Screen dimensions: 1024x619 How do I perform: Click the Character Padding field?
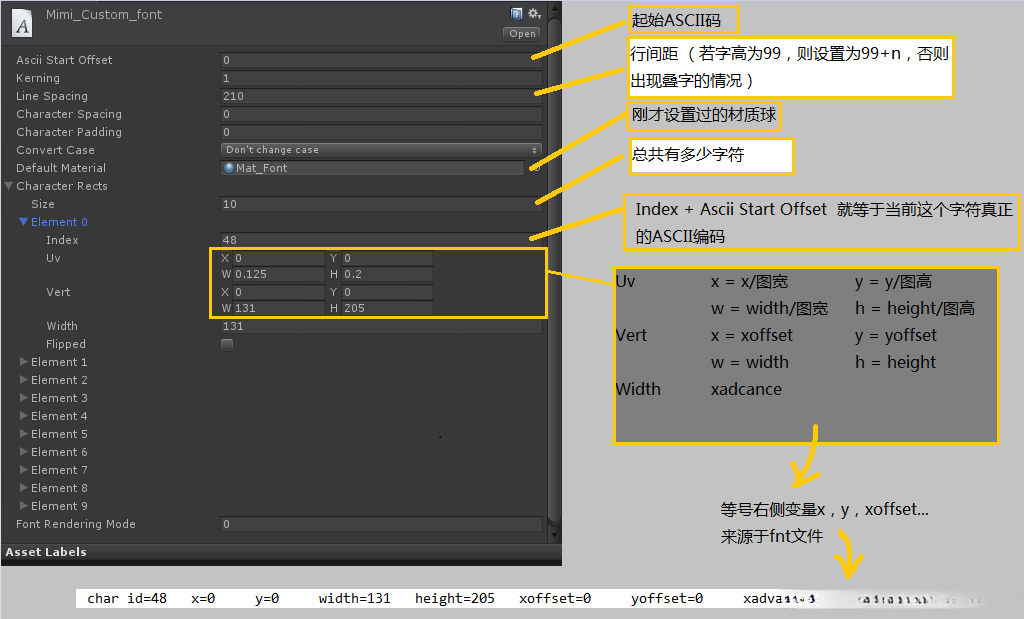381,132
